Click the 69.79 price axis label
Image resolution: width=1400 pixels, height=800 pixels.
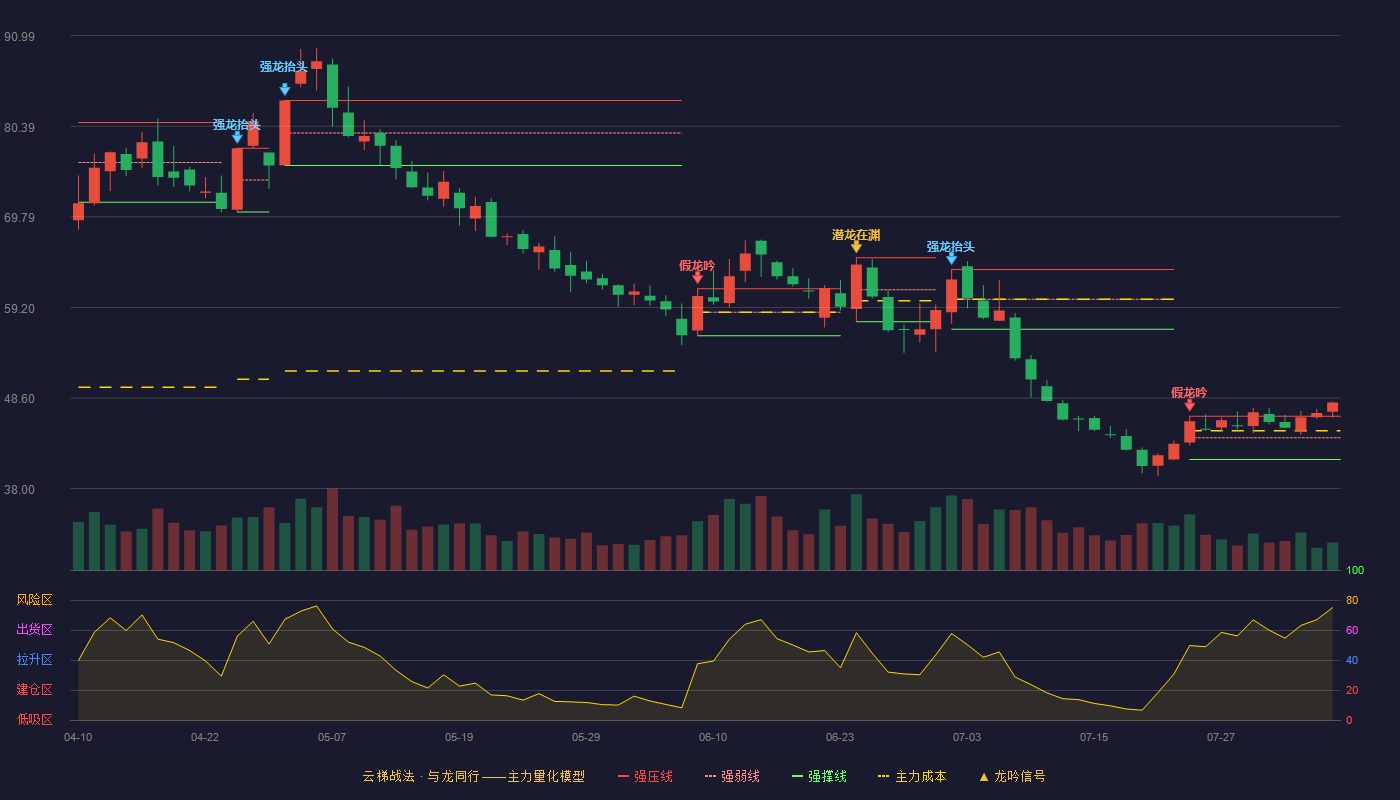pyautogui.click(x=19, y=218)
